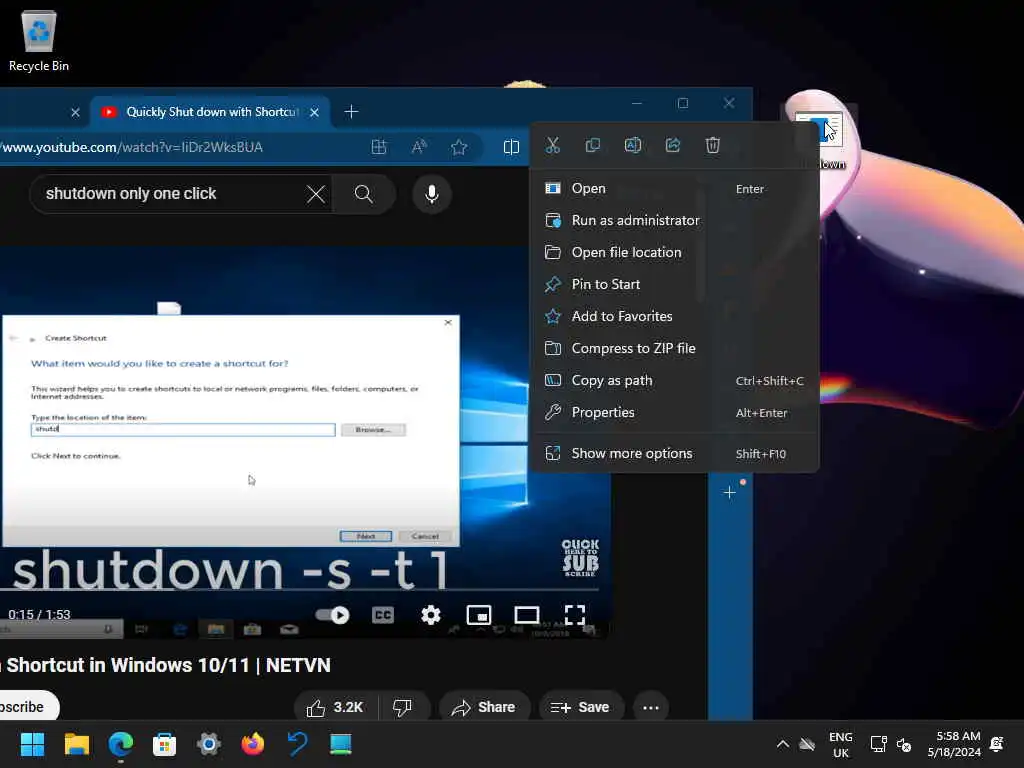Image resolution: width=1024 pixels, height=768 pixels.
Task: Choose Copy as path
Action: click(674, 381)
